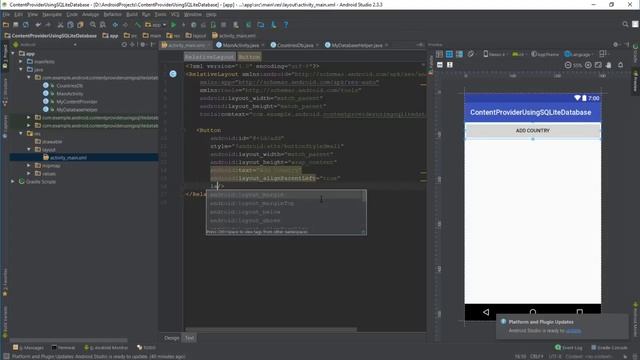Click the Synchronize toolbar icon
Image resolution: width=640 pixels, height=360 pixels.
[x=26, y=25]
